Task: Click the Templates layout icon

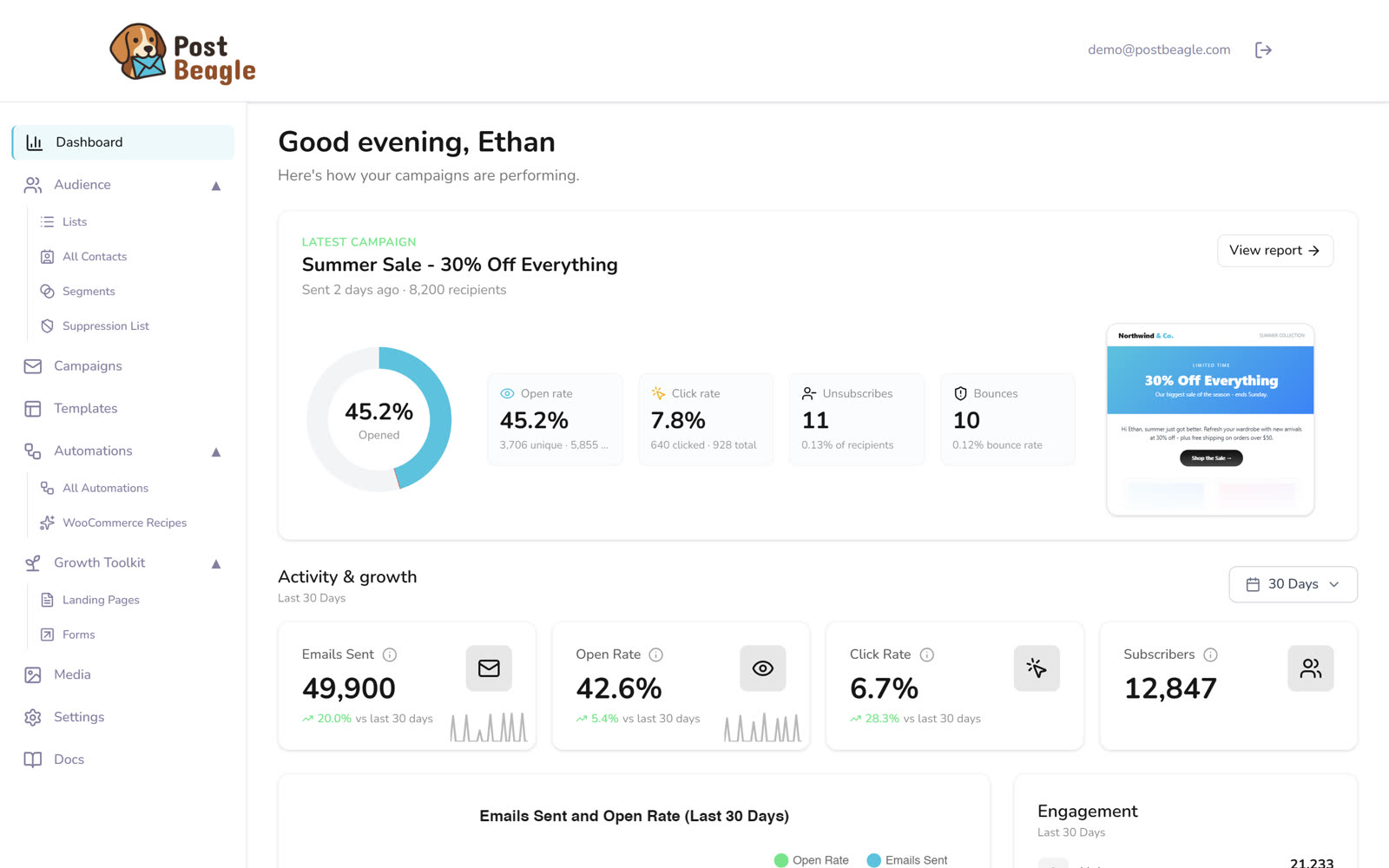Action: (x=33, y=409)
